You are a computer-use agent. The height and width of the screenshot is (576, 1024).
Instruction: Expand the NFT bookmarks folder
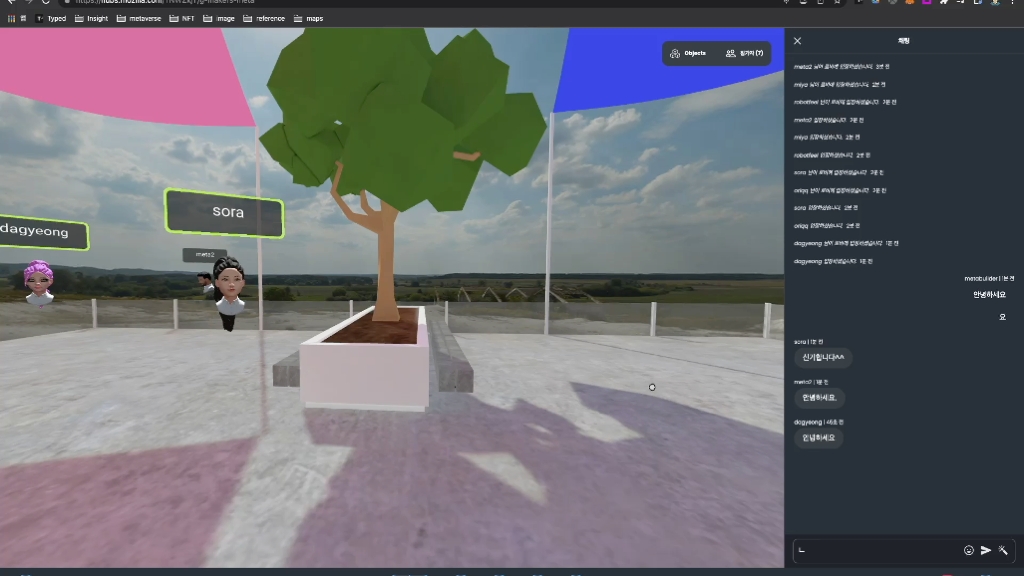(182, 18)
